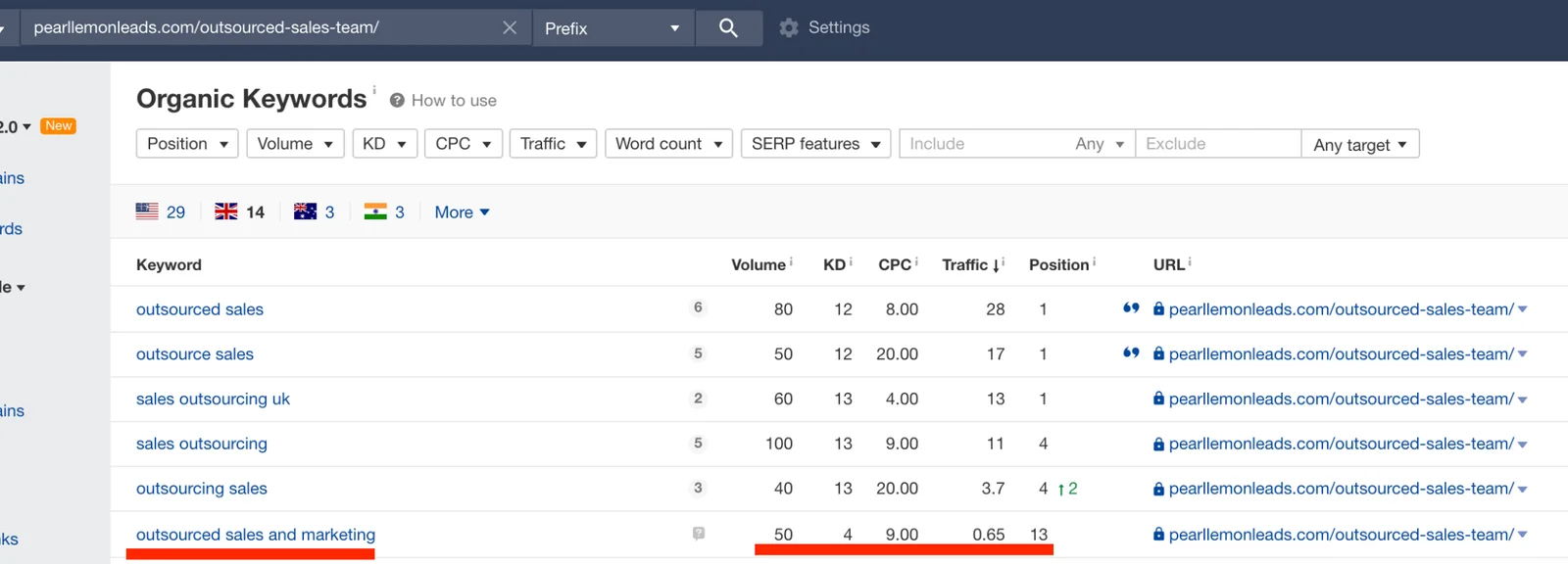The height and width of the screenshot is (564, 1568).
Task: Open keyword link outsourced sales
Action: pyautogui.click(x=200, y=309)
